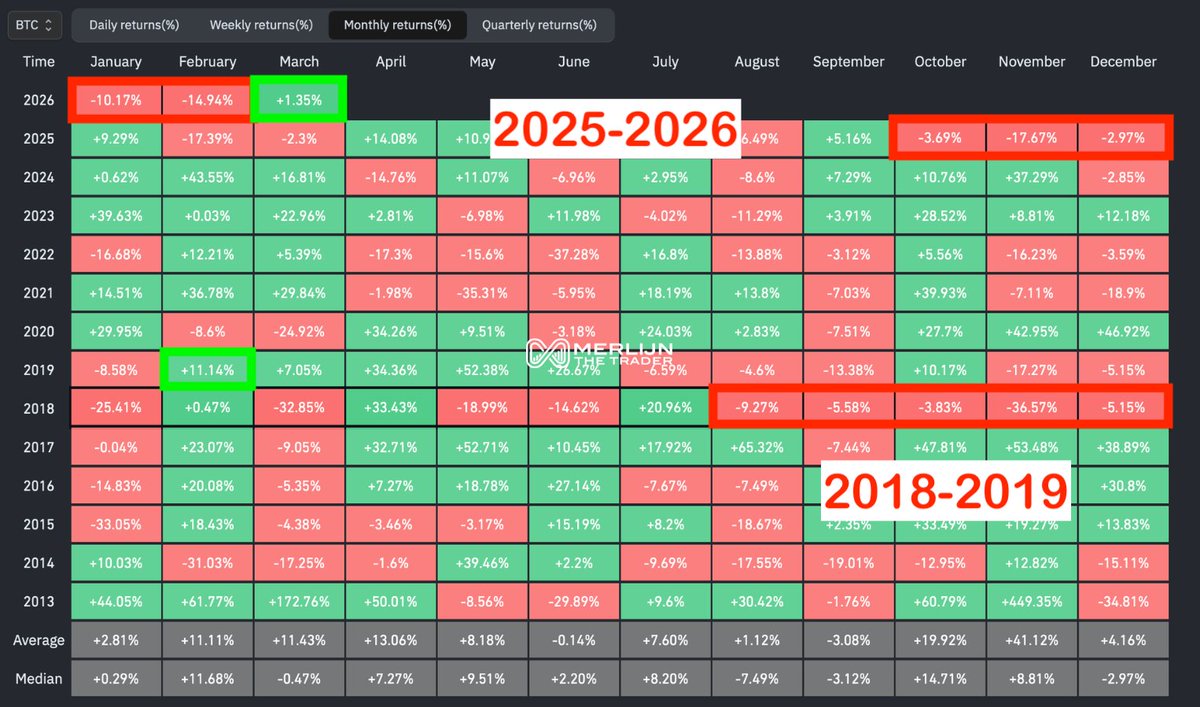Select the 2021 May cell -35.31%
This screenshot has height=707, width=1200.
(x=482, y=293)
